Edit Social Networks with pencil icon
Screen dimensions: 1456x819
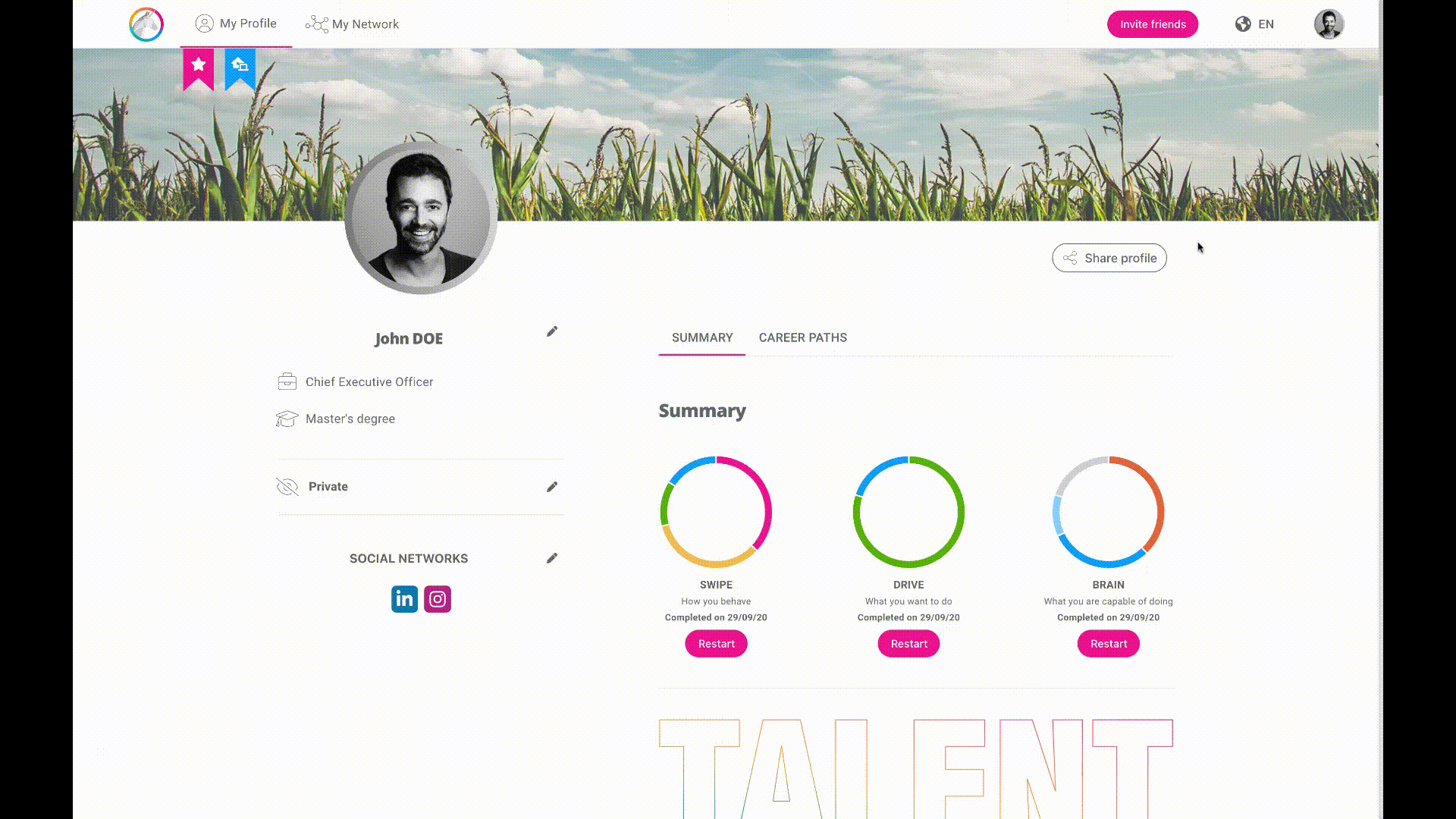552,558
